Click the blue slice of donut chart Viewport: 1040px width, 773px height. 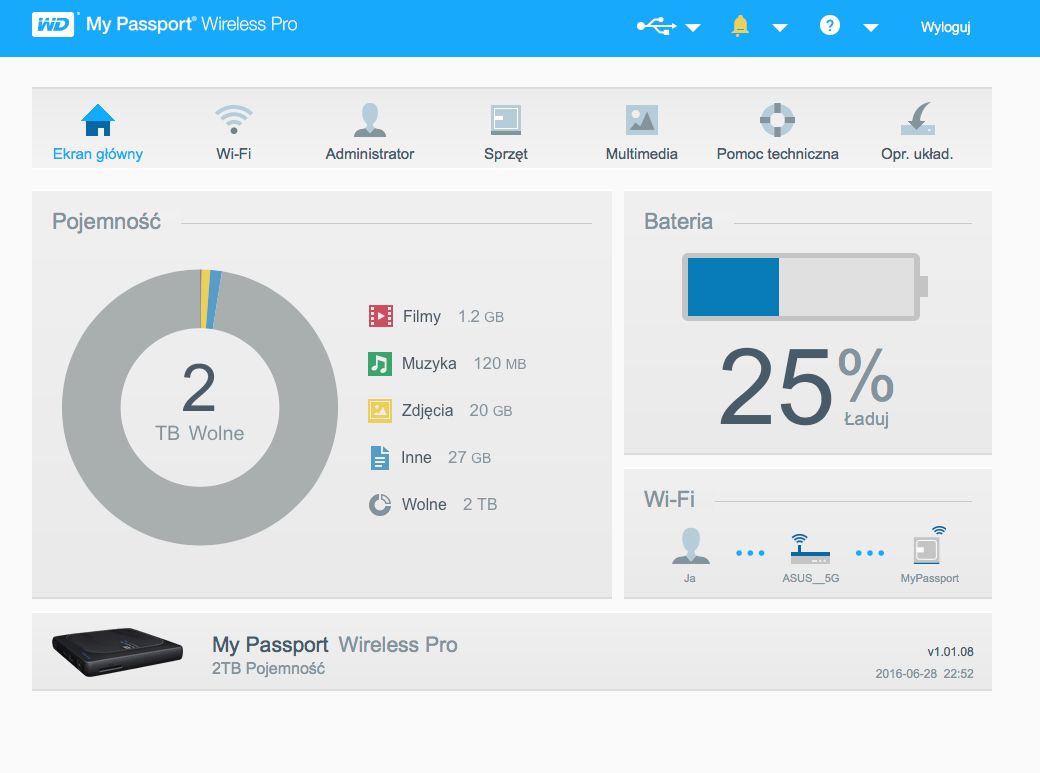214,299
